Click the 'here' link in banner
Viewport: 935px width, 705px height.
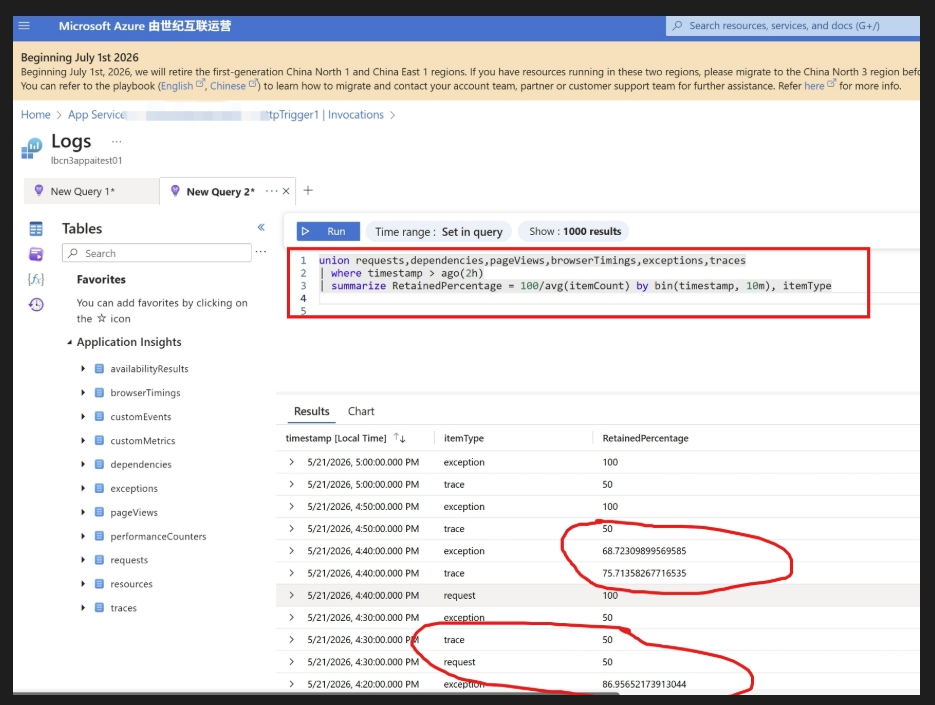coord(814,86)
